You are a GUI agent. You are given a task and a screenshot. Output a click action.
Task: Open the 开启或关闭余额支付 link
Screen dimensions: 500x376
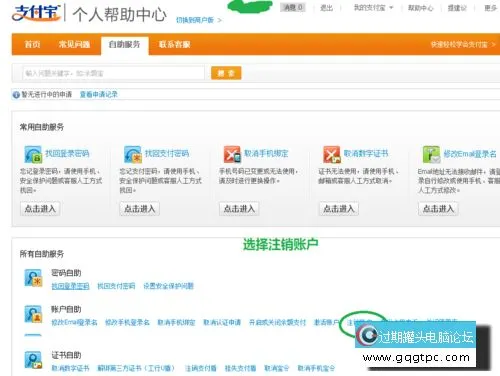click(277, 322)
